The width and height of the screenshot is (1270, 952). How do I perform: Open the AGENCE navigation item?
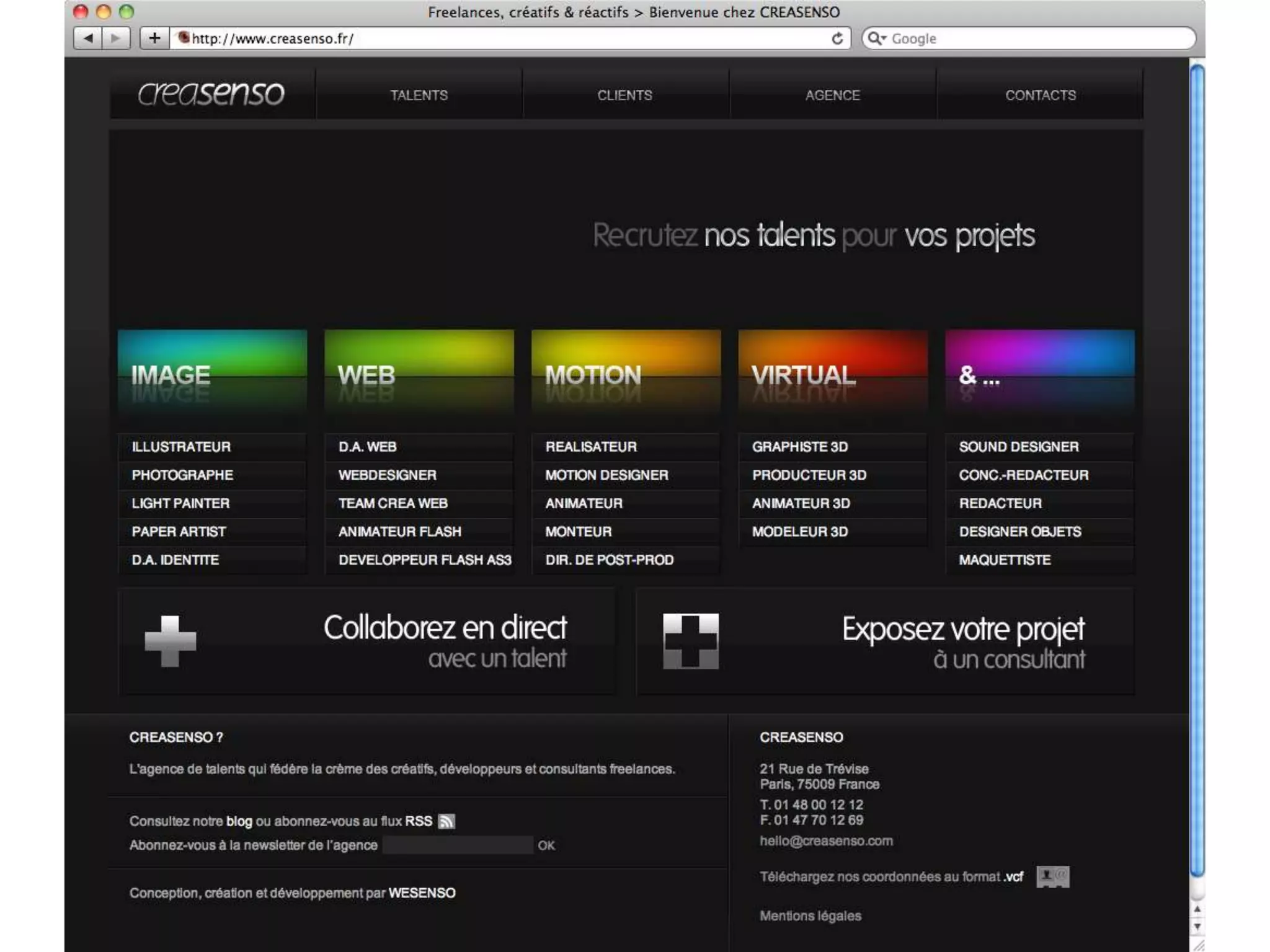(832, 95)
